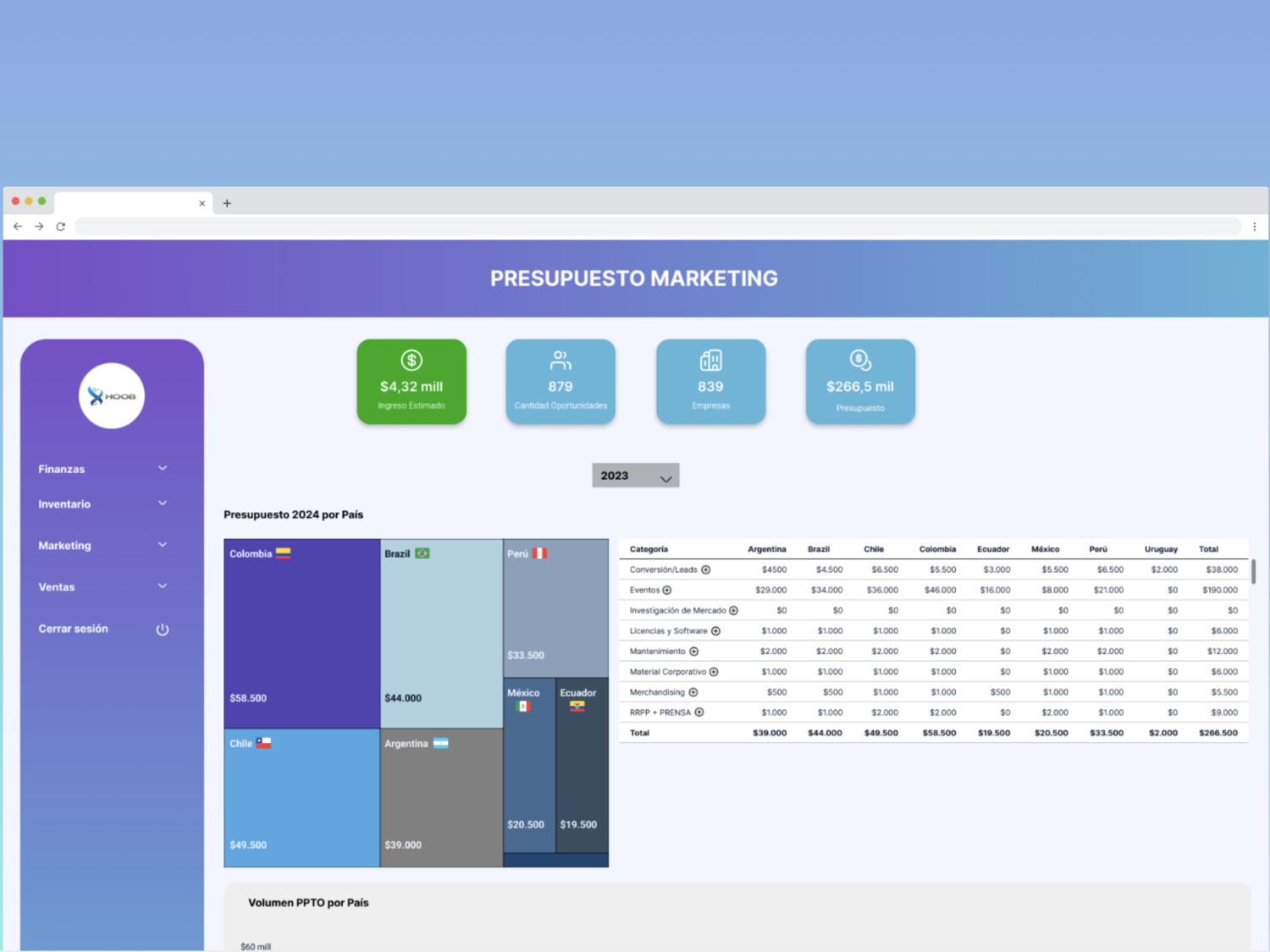1270x952 pixels.
Task: Expand the Eventos category row
Action: 667,591
